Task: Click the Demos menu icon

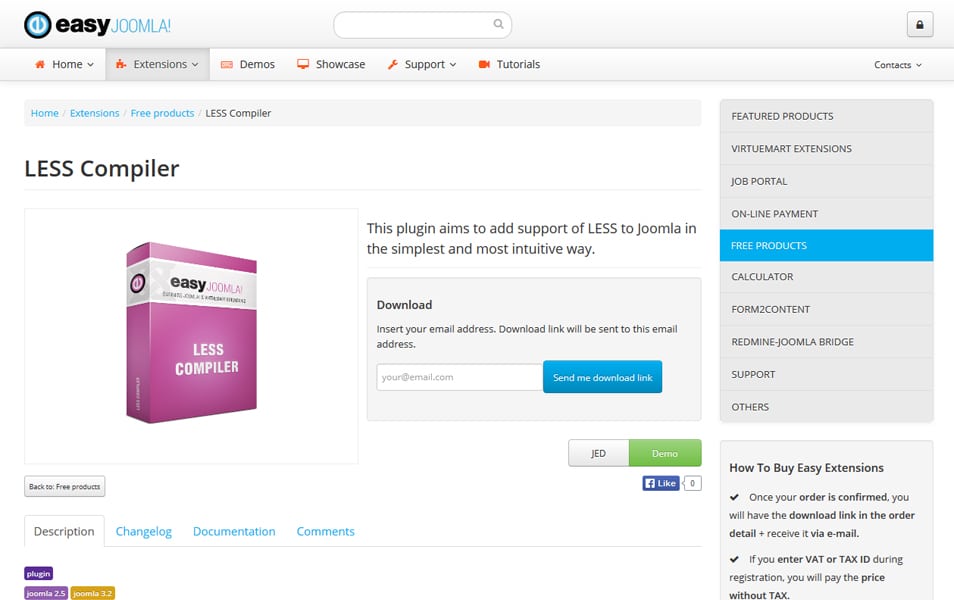Action: (227, 64)
